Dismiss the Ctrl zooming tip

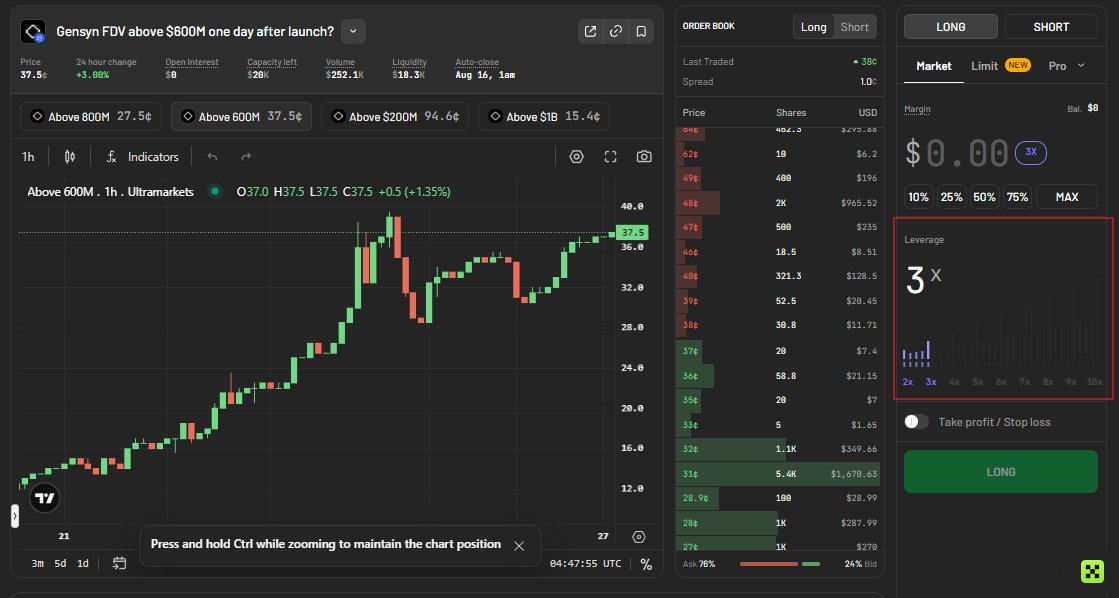519,546
